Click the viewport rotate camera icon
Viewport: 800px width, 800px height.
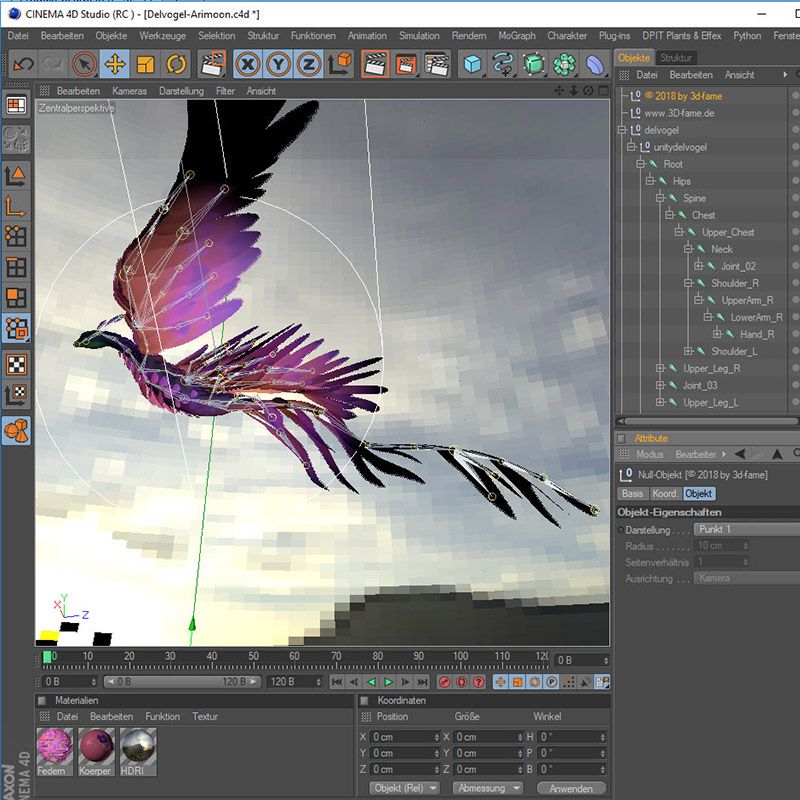pos(588,91)
